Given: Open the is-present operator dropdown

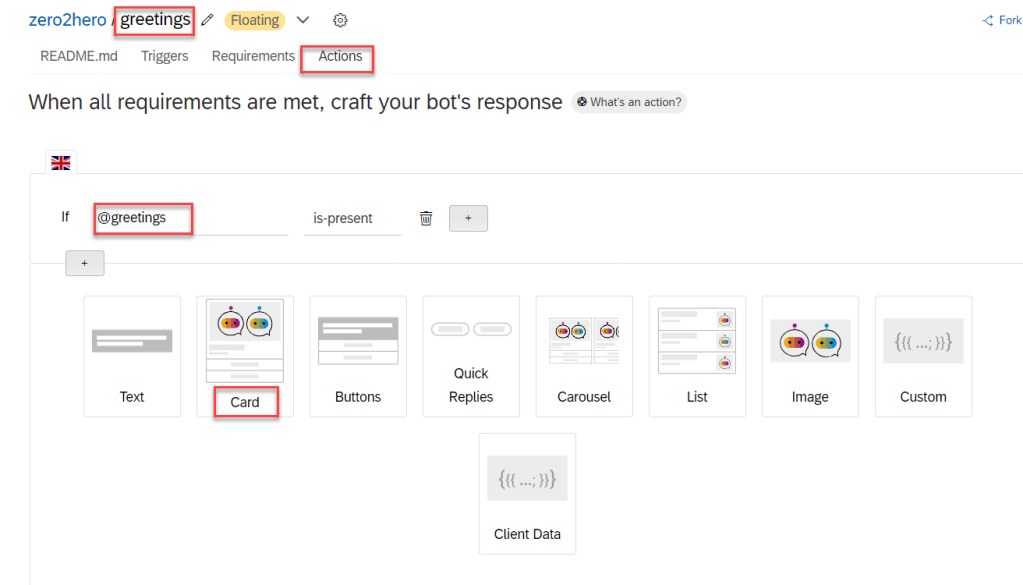Looking at the screenshot, I should click(x=352, y=218).
